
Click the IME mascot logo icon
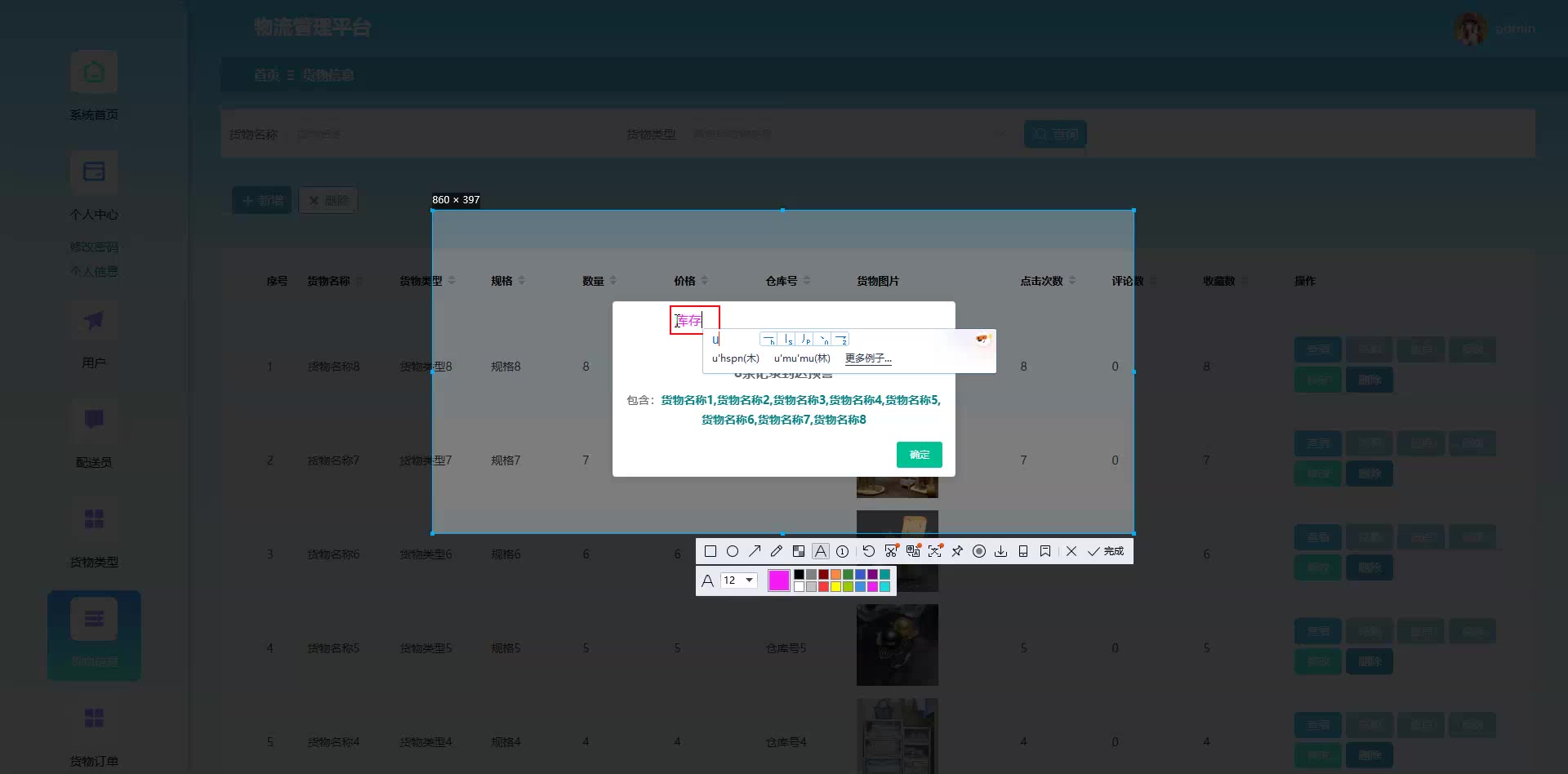coord(982,339)
